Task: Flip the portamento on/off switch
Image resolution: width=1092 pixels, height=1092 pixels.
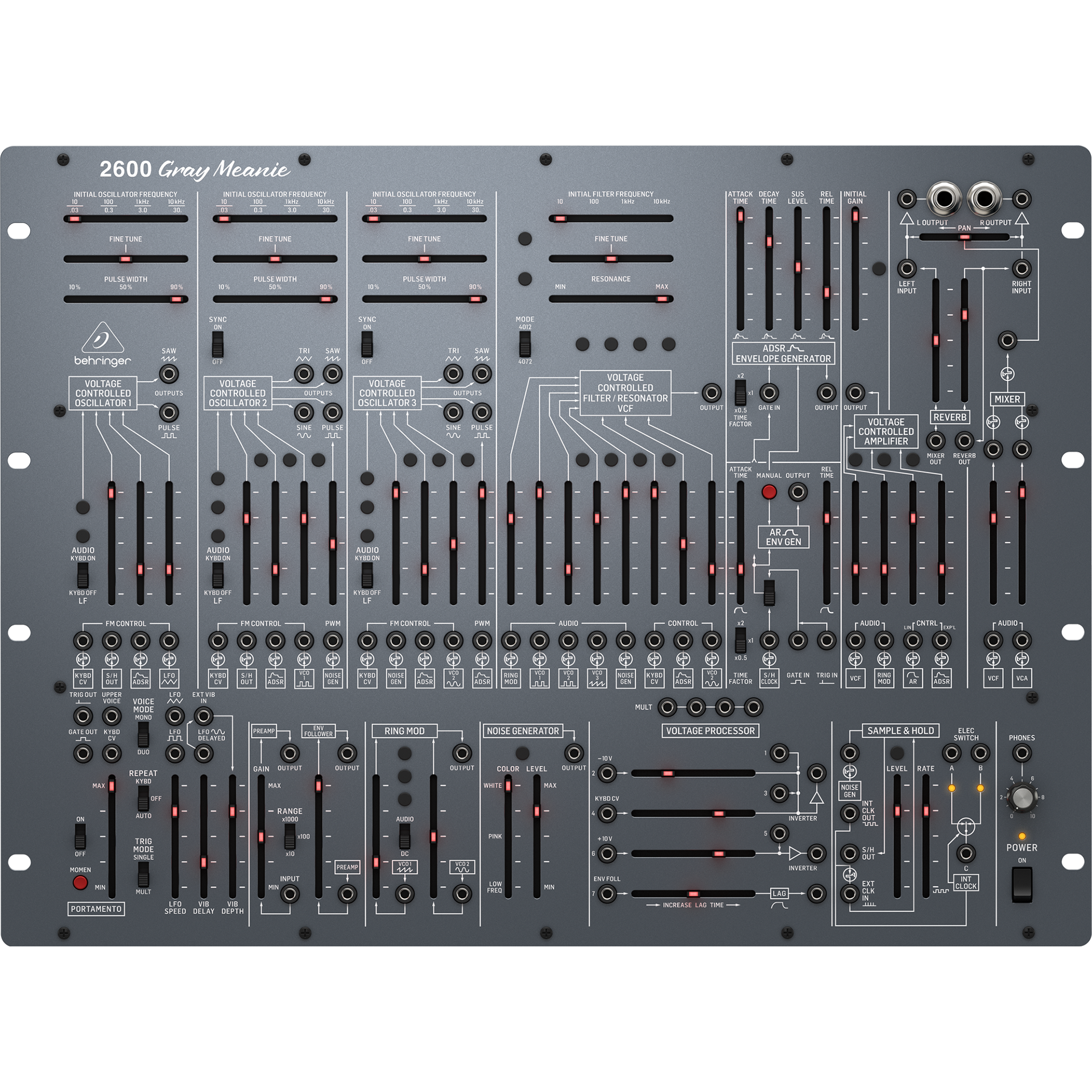Action: click(x=80, y=836)
